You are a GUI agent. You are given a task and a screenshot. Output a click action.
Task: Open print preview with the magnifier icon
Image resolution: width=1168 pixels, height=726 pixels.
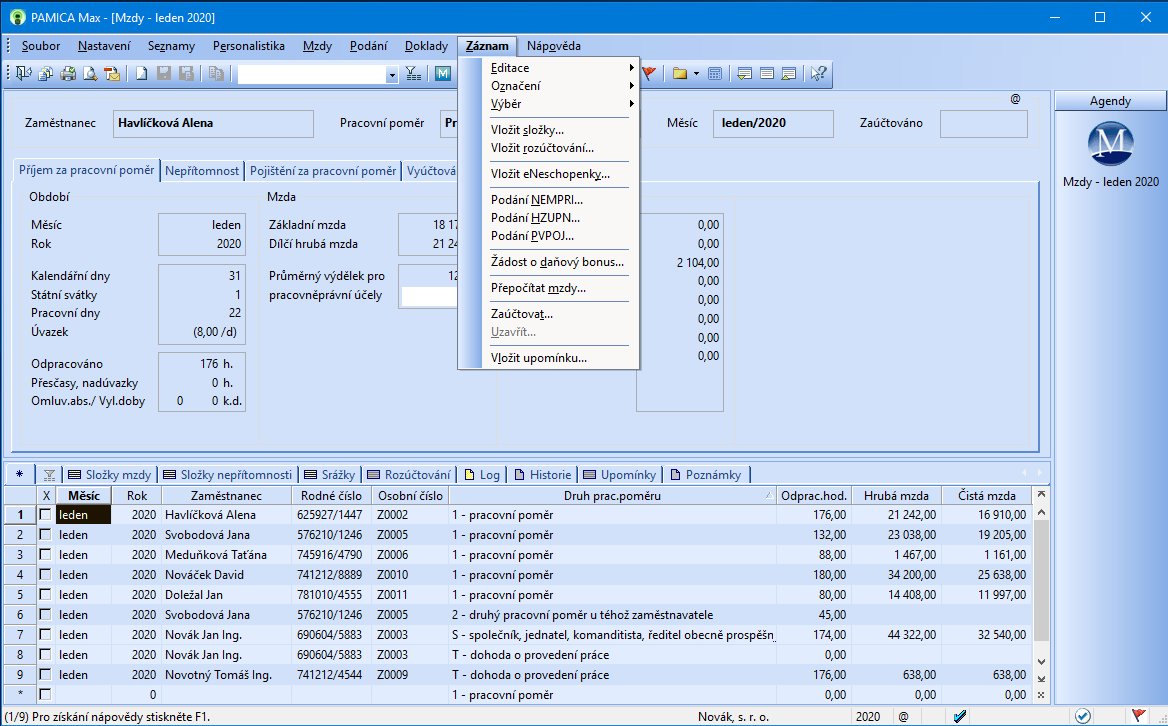(90, 73)
